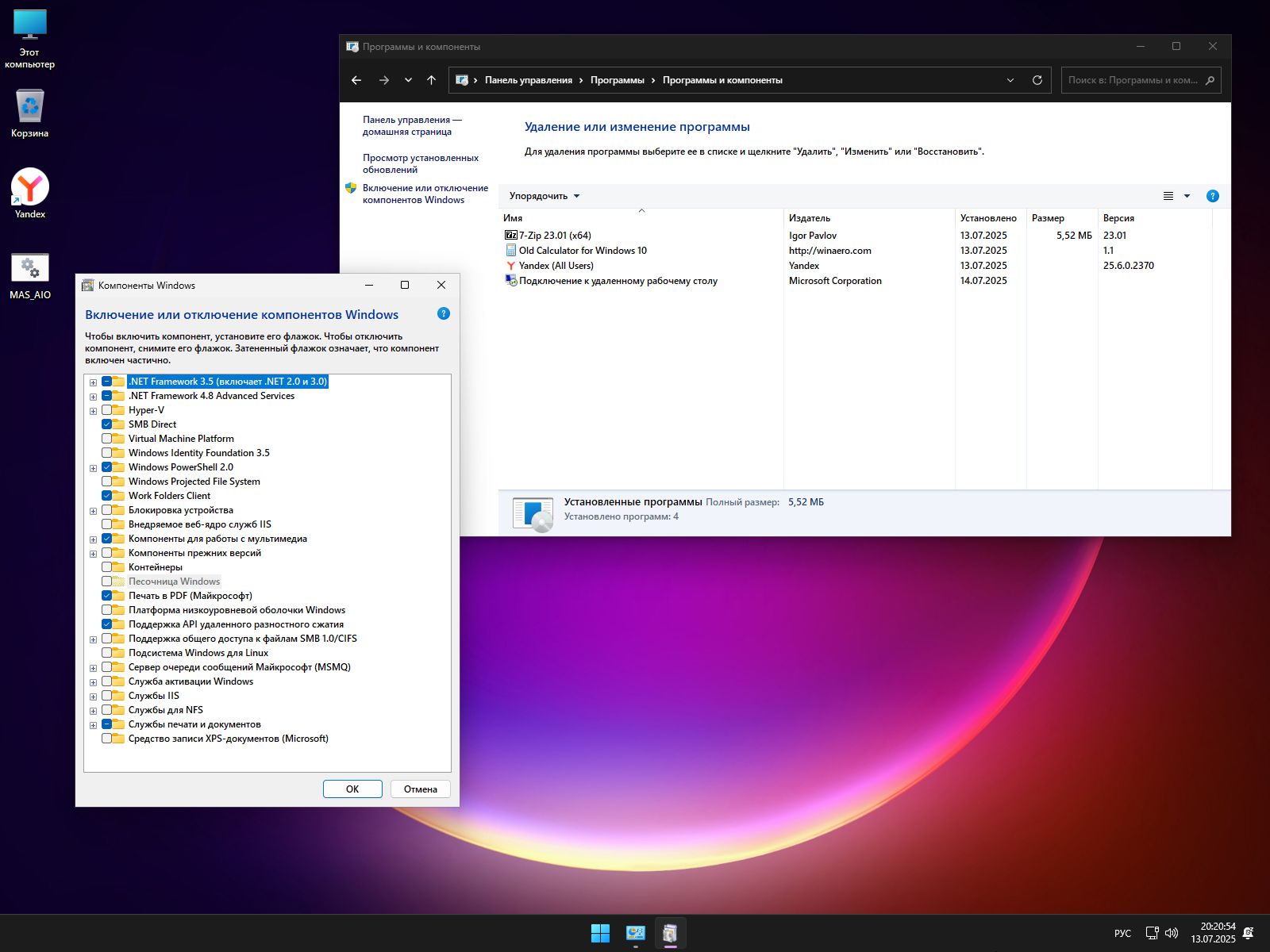Toggle the Hyper-V checkbox
The width and height of the screenshot is (1270, 952).
click(x=106, y=410)
